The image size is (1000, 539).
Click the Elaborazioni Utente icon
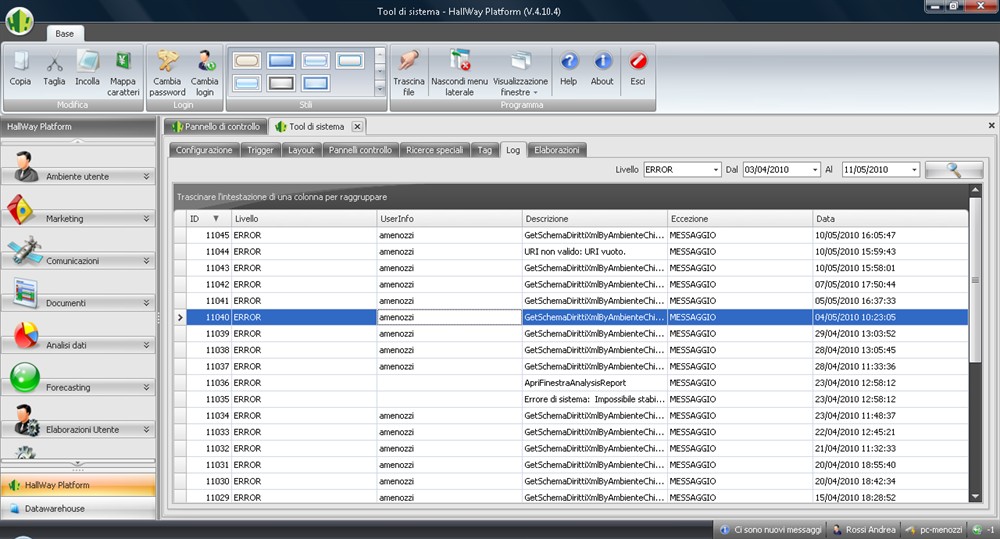(x=26, y=420)
